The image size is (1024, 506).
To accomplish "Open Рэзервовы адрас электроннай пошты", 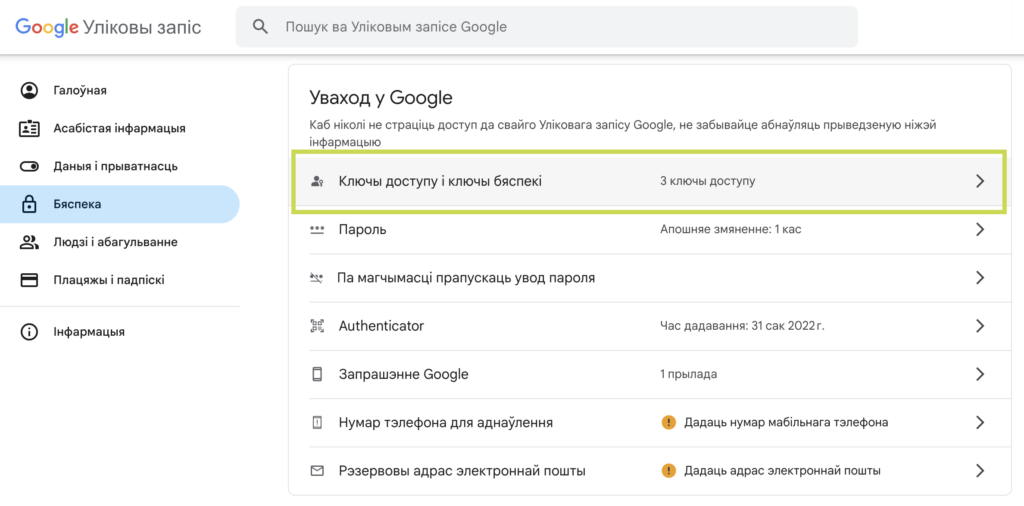I will 649,471.
